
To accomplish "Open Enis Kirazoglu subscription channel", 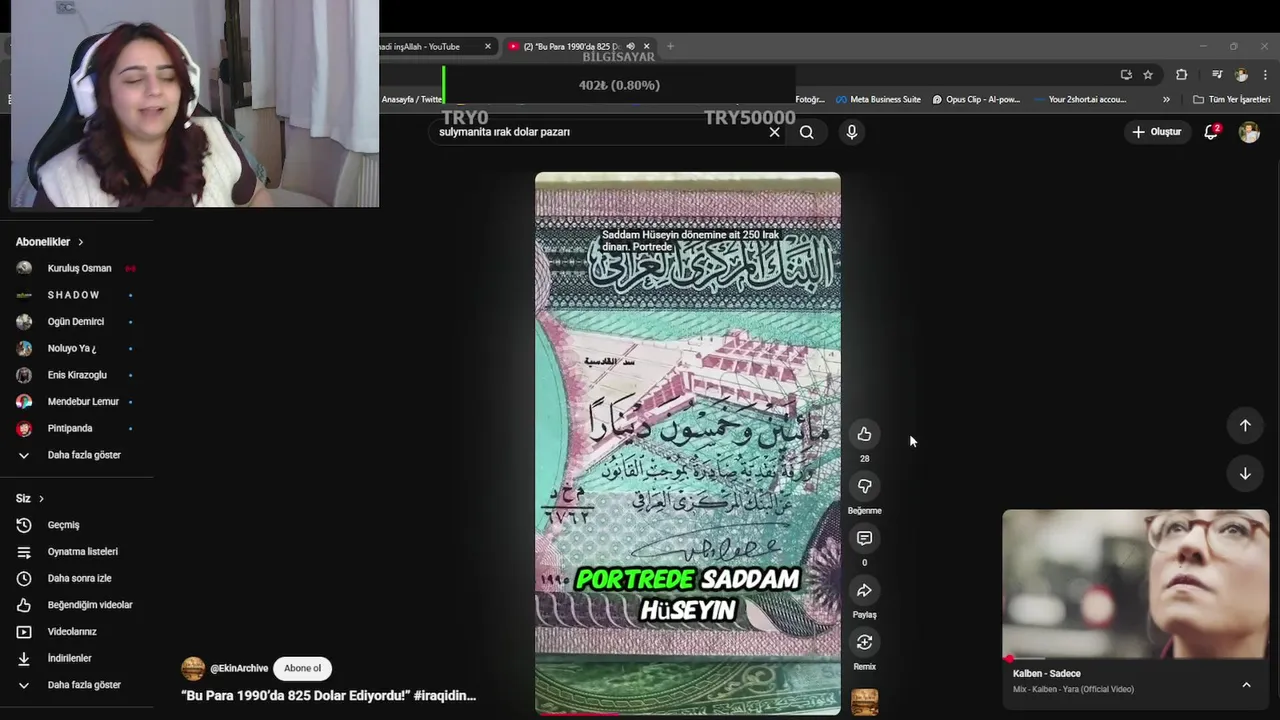I will point(78,375).
